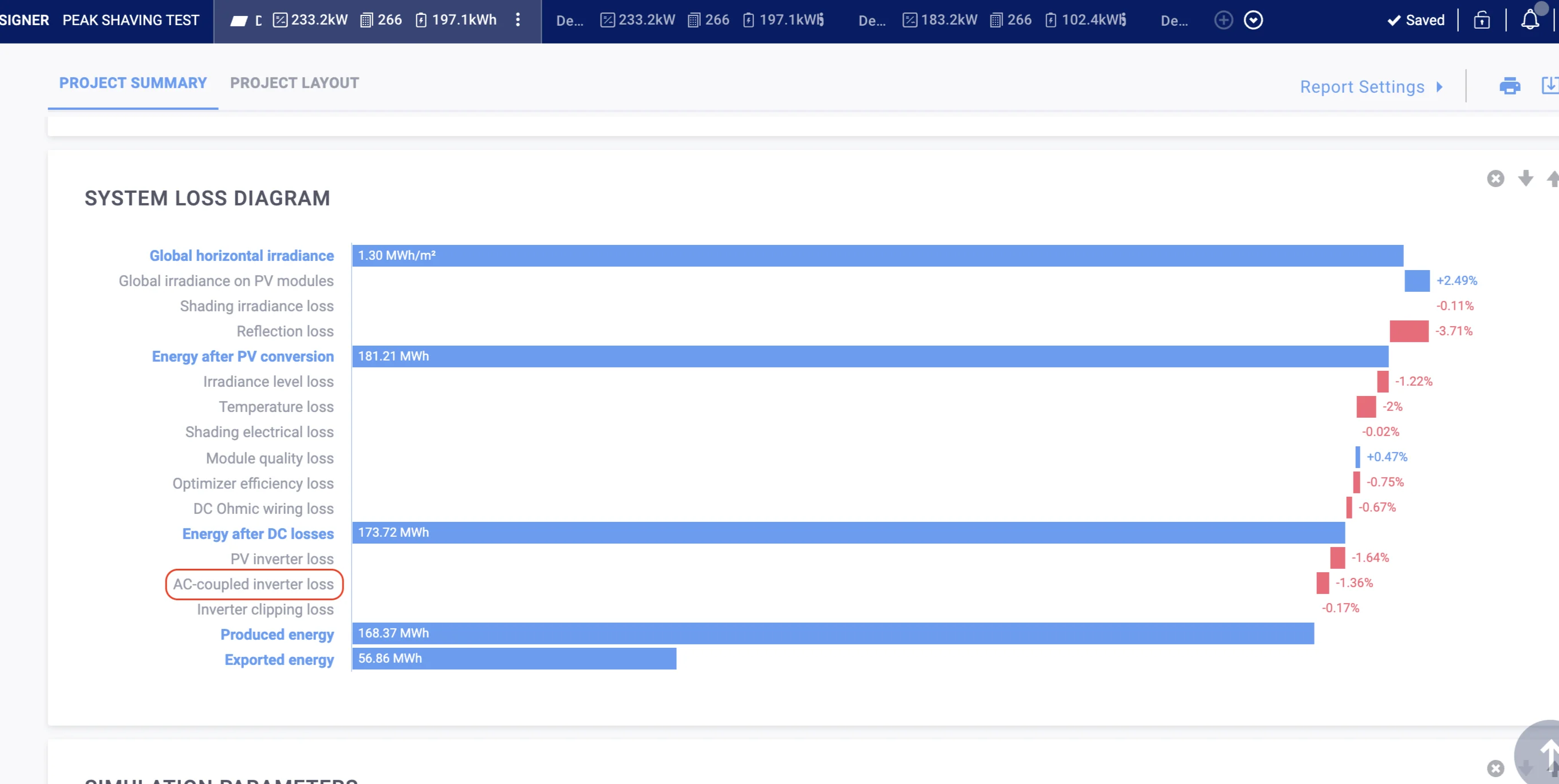The image size is (1559, 784).
Task: Click the fourth design tab labeled De...
Action: [1174, 21]
